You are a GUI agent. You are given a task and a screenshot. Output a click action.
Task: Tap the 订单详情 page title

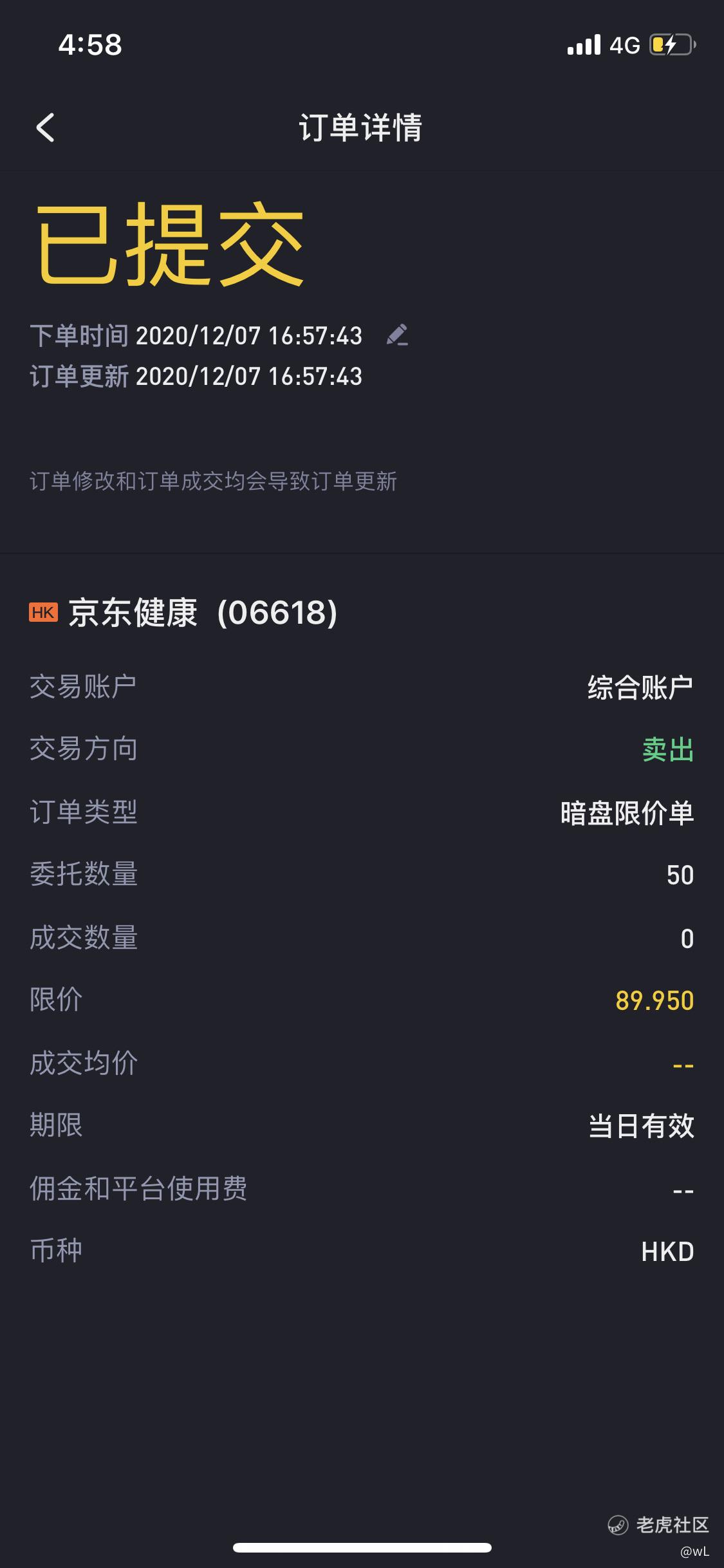(360, 127)
